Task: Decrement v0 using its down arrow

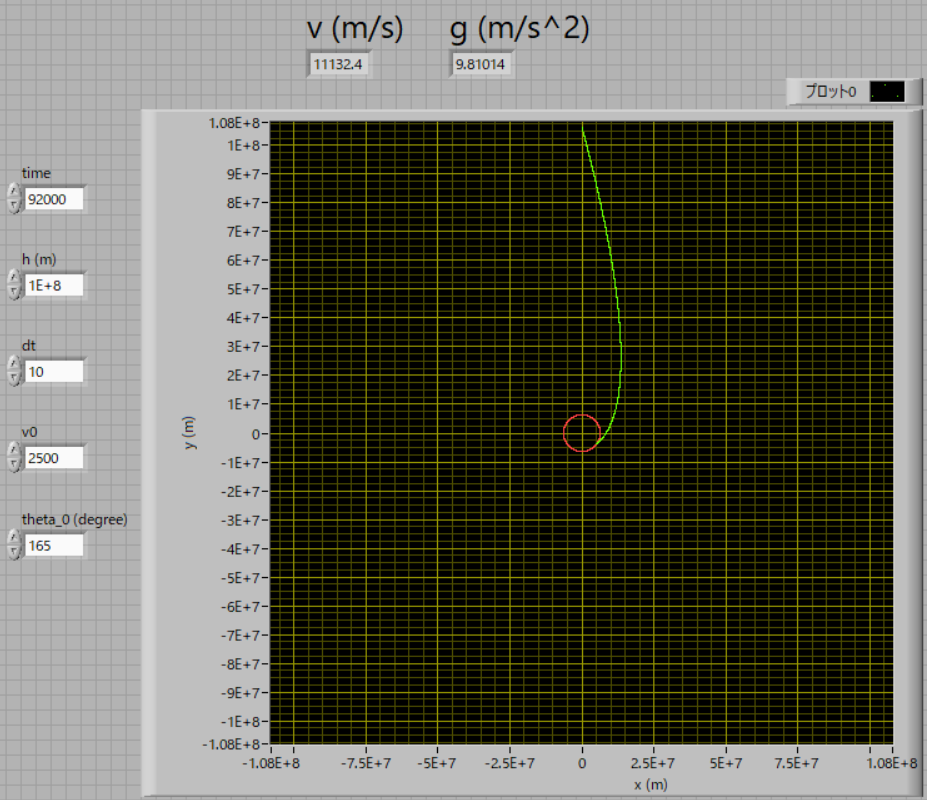Action: (13, 465)
